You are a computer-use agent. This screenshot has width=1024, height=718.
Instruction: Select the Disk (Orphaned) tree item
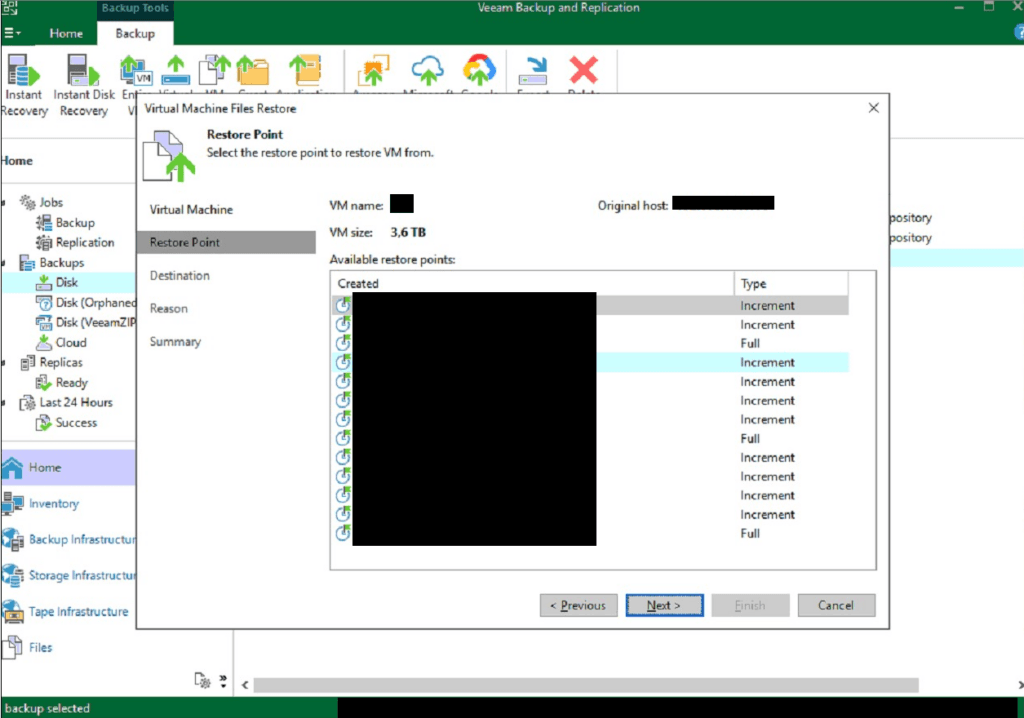95,303
